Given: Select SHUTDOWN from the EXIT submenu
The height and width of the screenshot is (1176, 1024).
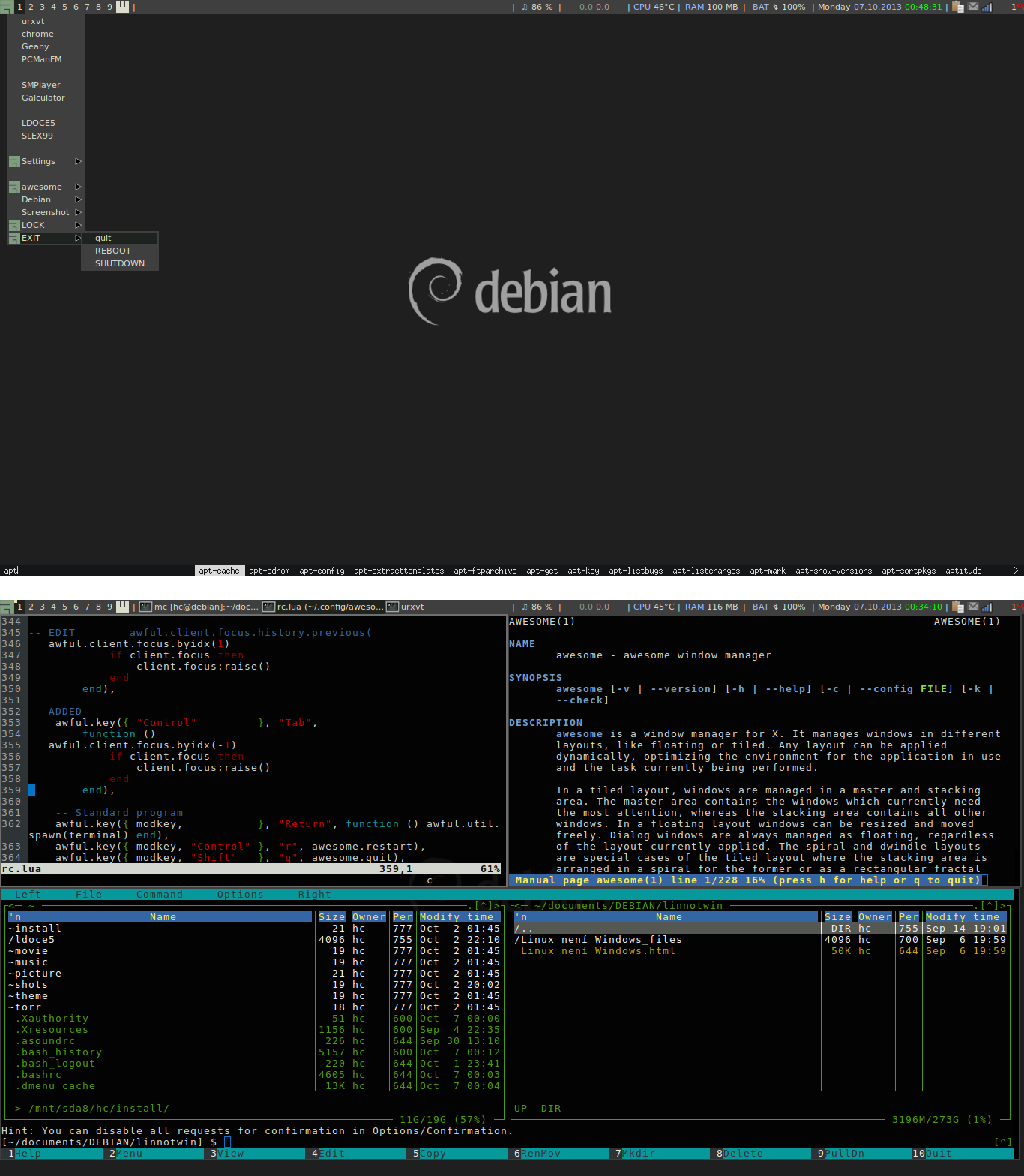Looking at the screenshot, I should click(x=120, y=264).
